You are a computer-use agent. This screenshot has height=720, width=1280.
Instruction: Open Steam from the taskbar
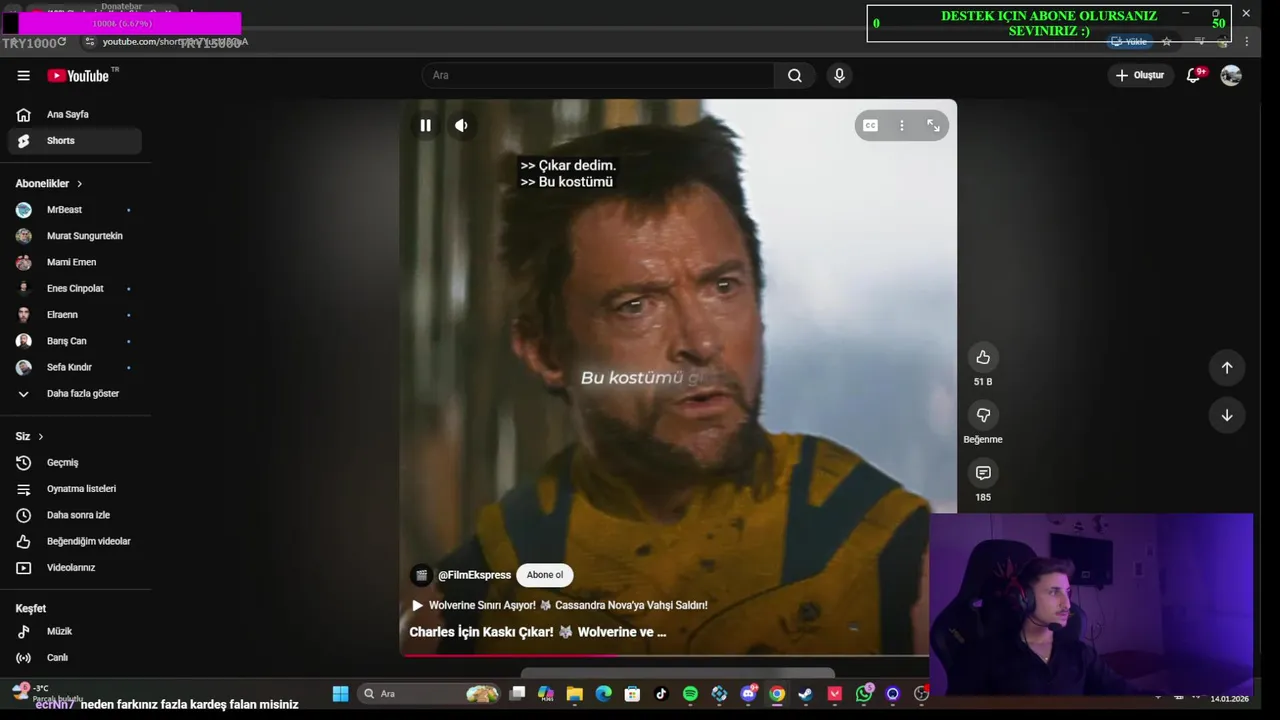pyautogui.click(x=806, y=694)
